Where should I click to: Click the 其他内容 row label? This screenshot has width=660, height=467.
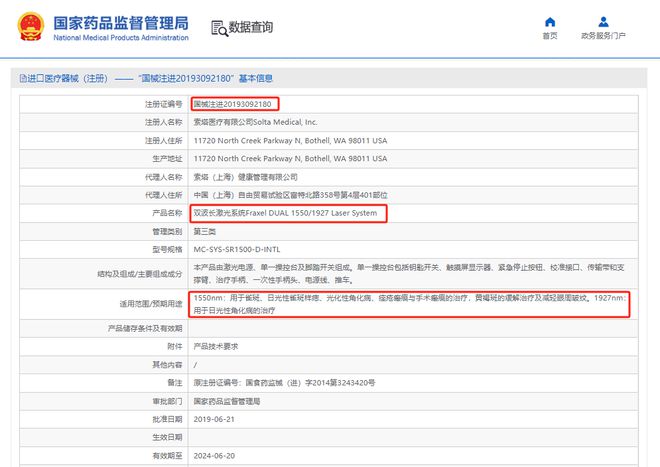pos(167,365)
